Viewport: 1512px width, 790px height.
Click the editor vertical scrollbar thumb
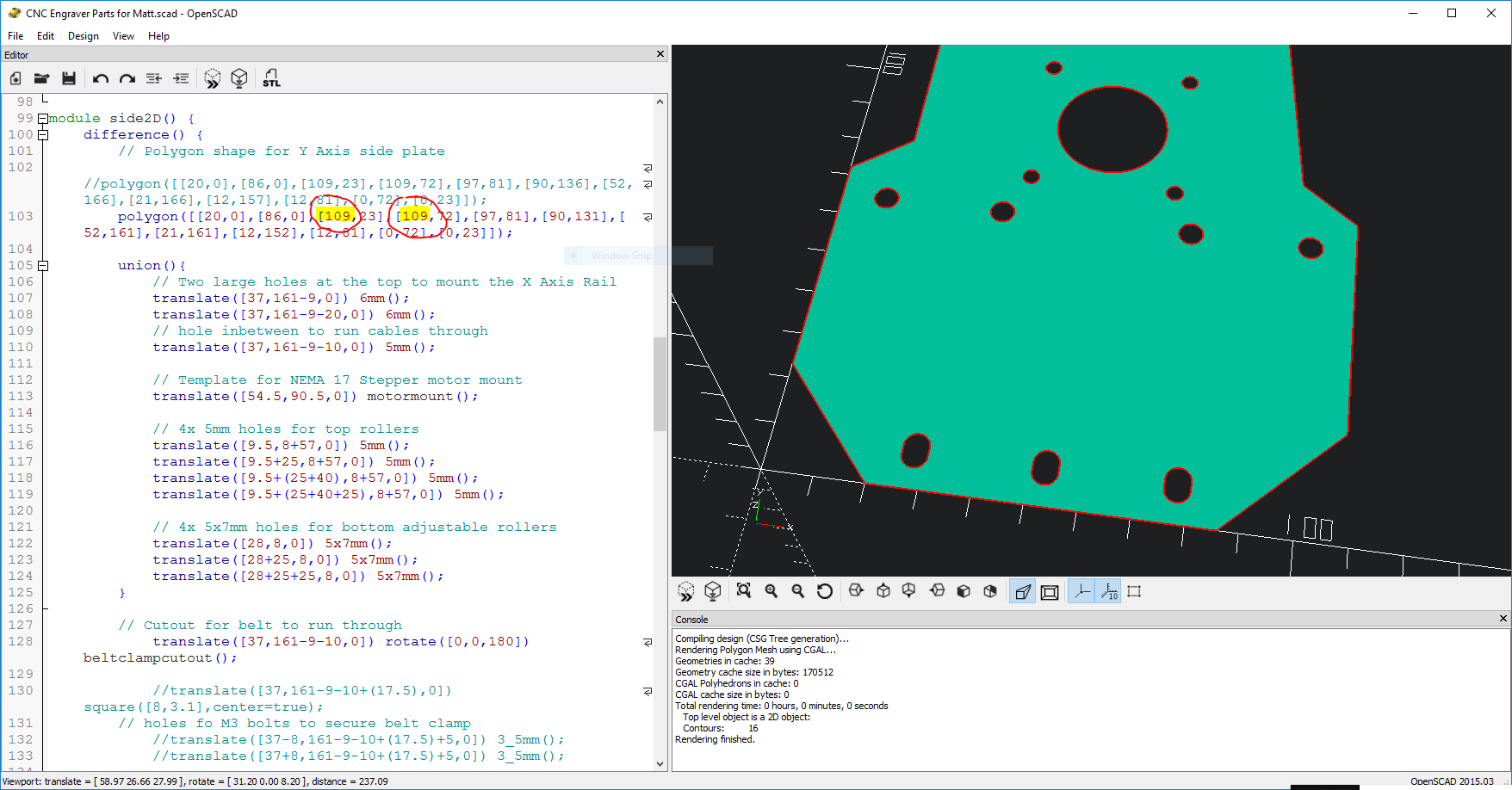[x=660, y=383]
